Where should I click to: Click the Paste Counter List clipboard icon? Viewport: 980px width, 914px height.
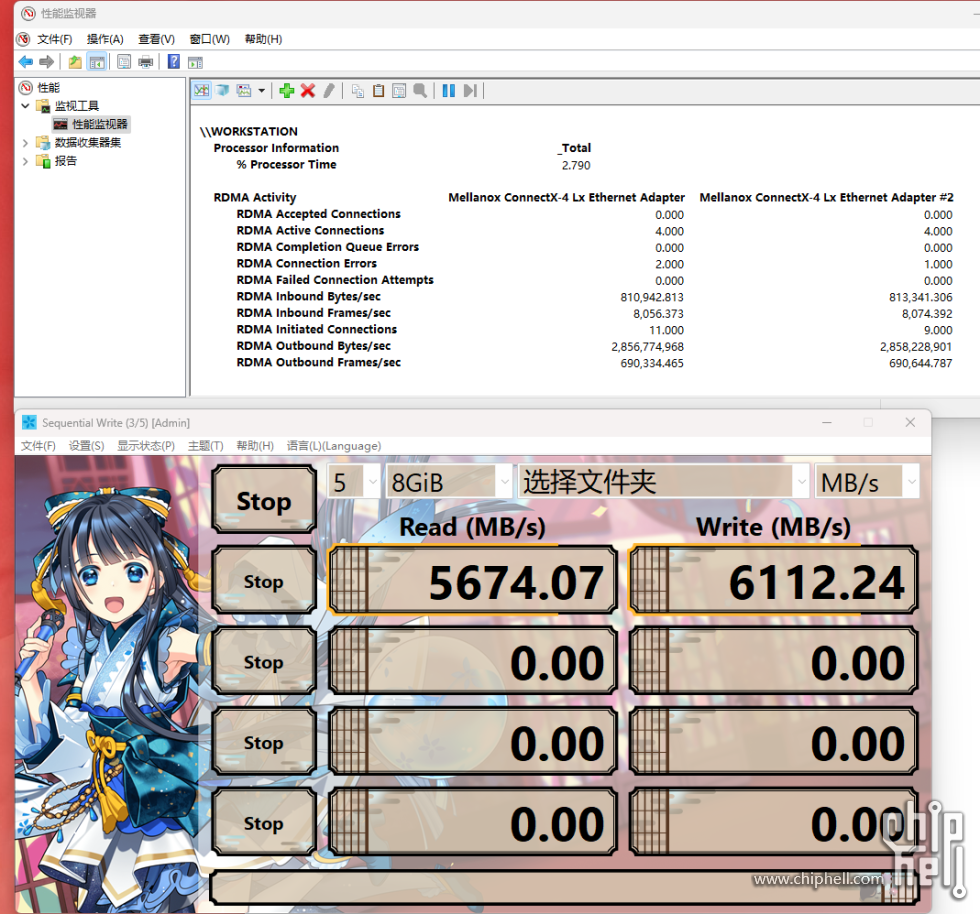click(378, 91)
